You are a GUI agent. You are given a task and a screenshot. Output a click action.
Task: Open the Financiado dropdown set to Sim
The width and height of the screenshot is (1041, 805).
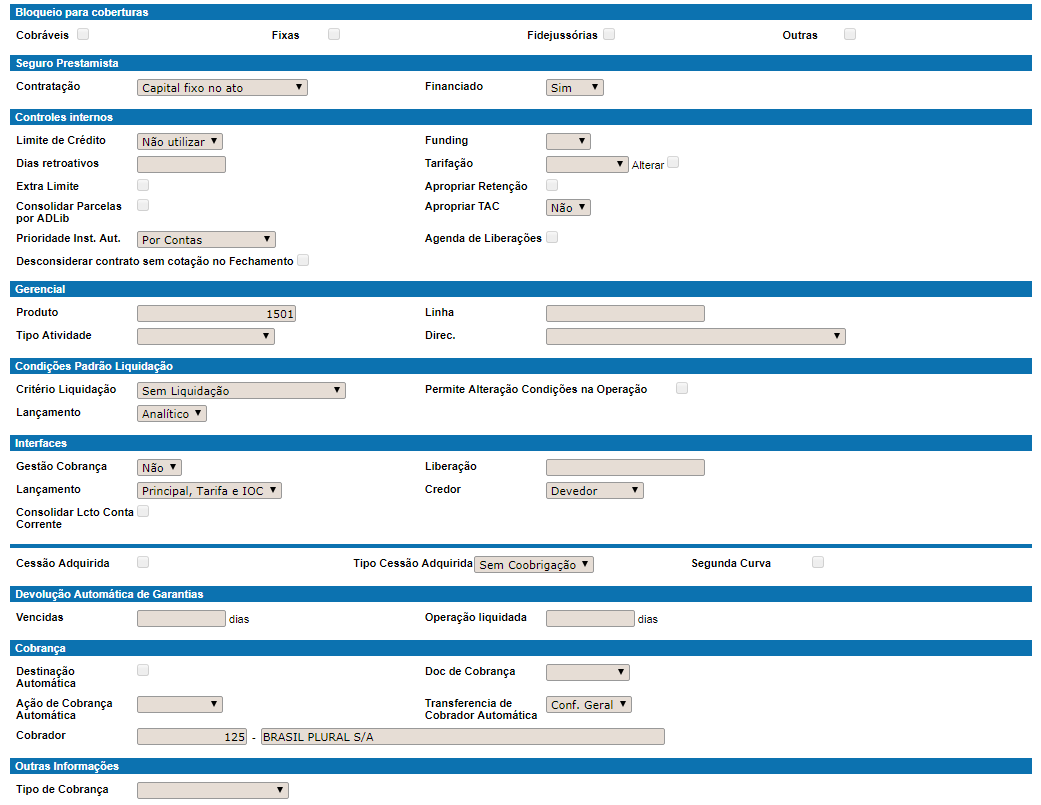(x=575, y=88)
